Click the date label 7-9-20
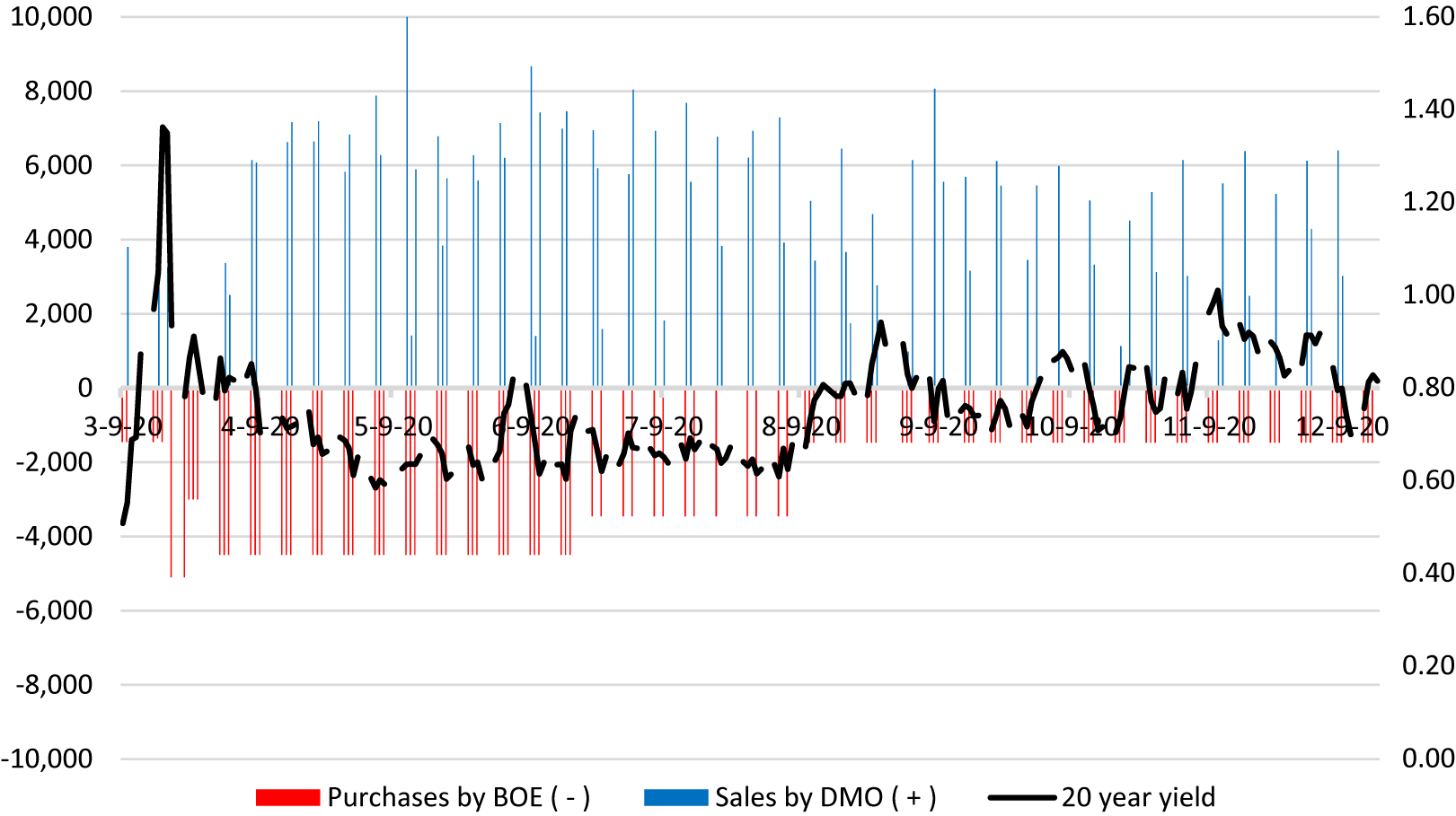The height and width of the screenshot is (816, 1456). tap(665, 426)
